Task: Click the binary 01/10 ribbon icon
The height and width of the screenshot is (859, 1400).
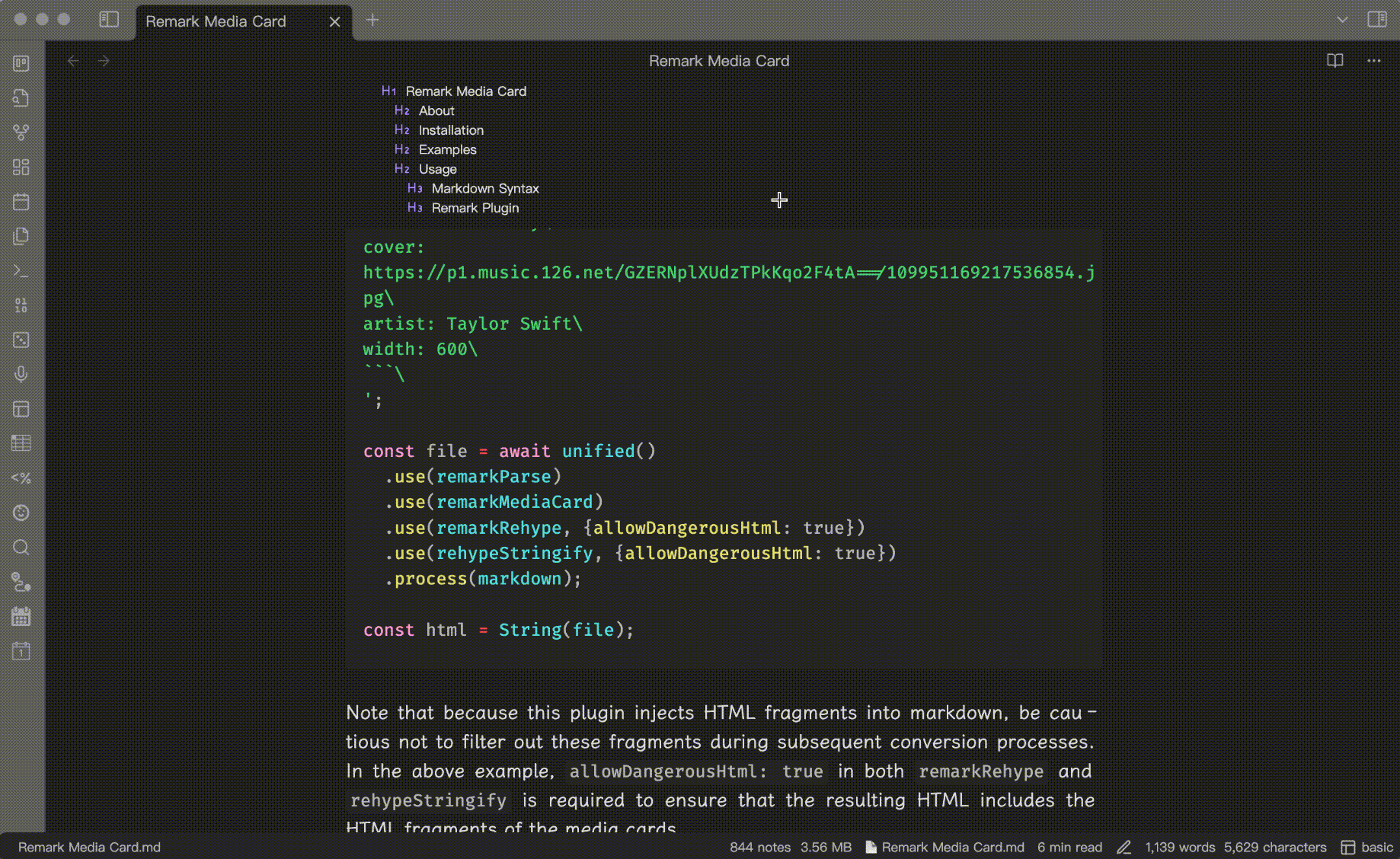Action: tap(21, 305)
